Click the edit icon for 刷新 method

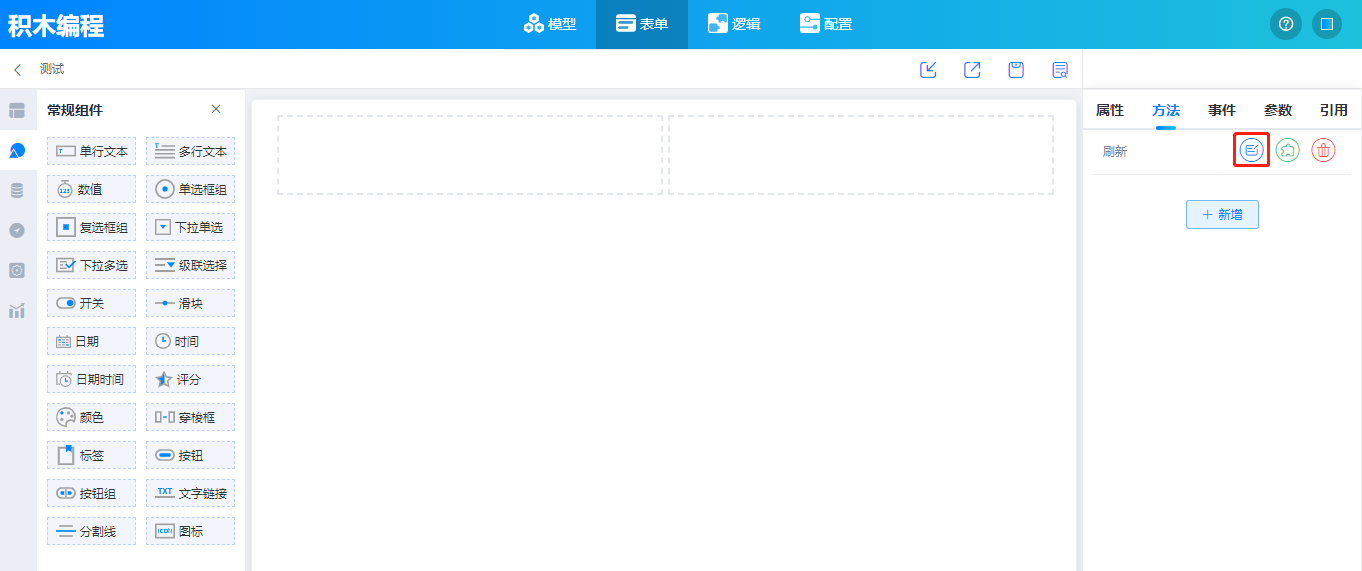click(x=1251, y=150)
